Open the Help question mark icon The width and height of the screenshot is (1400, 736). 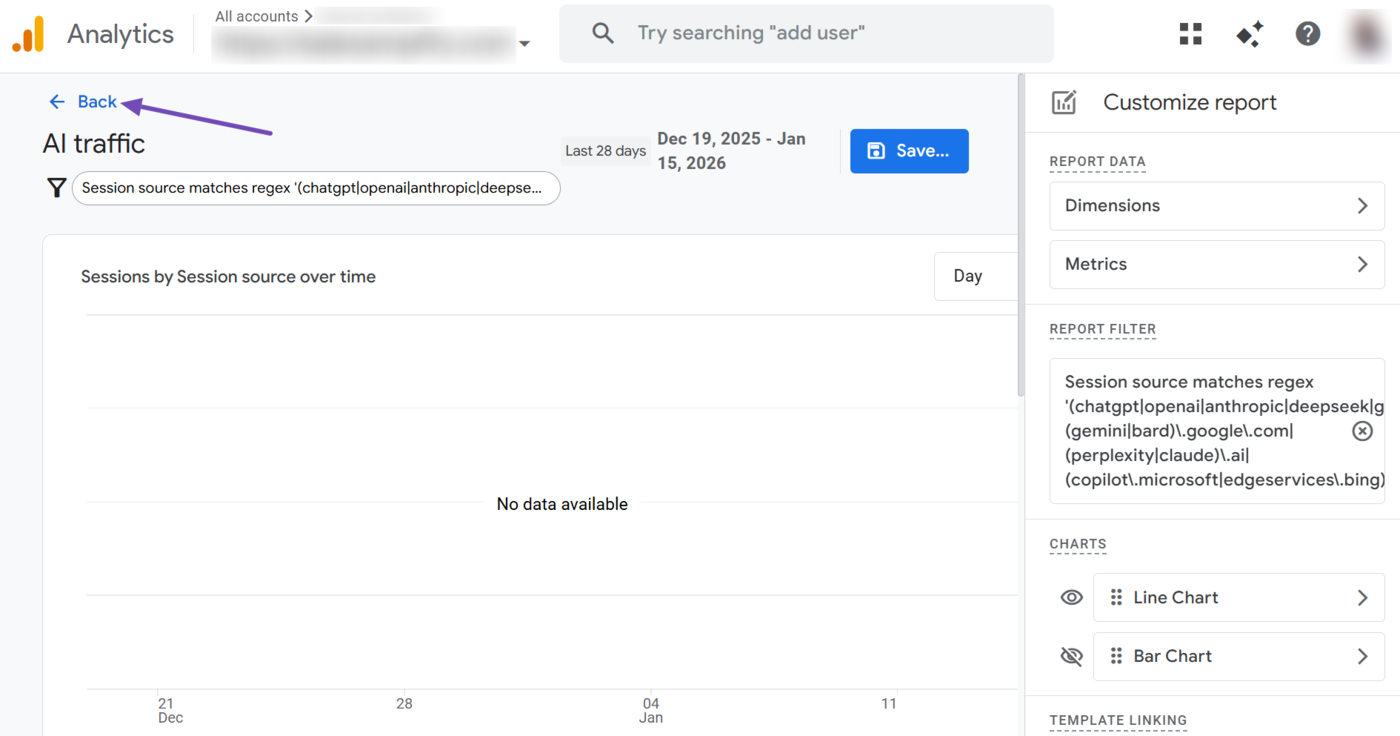(1307, 34)
